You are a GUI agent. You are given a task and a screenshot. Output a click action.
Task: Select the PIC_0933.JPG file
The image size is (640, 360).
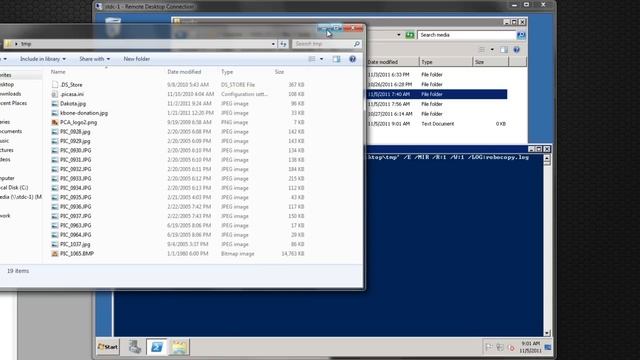76,179
